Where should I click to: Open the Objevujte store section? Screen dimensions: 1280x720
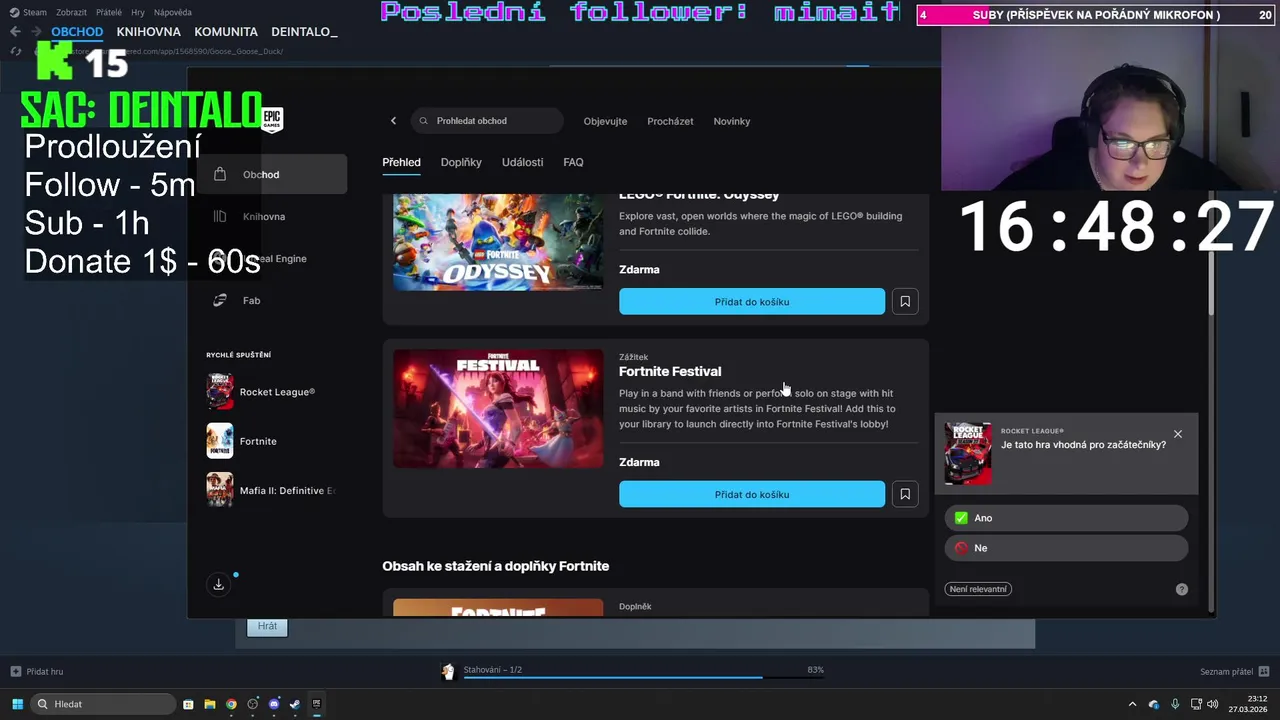[605, 121]
